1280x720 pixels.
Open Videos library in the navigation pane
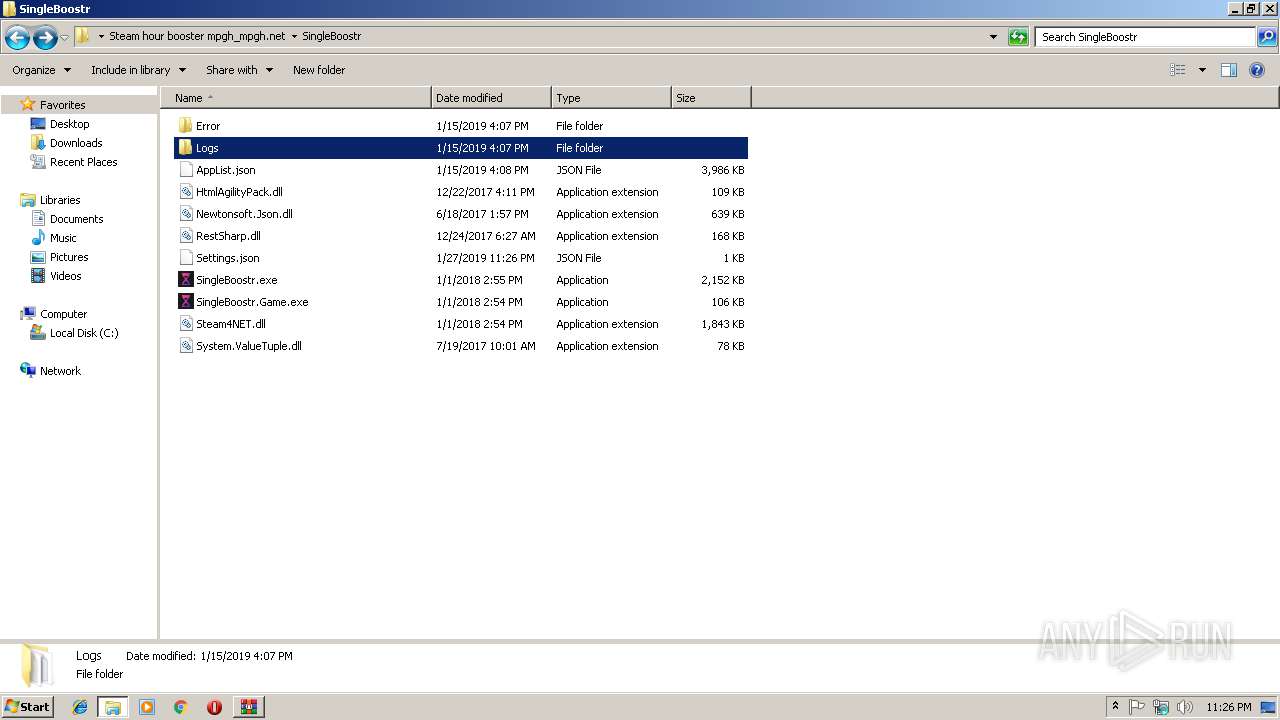click(x=65, y=276)
